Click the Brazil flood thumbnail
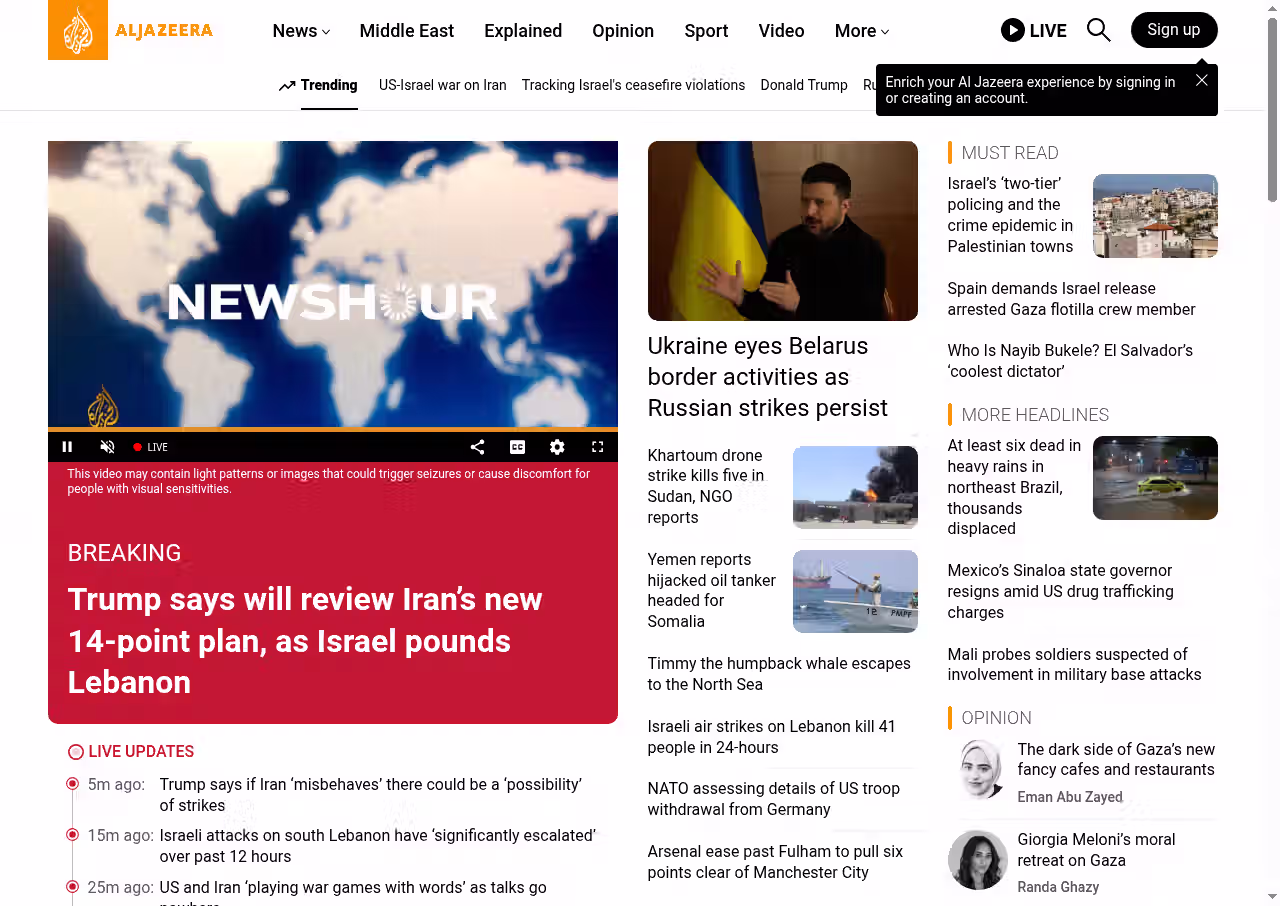The image size is (1280, 906). [1155, 478]
